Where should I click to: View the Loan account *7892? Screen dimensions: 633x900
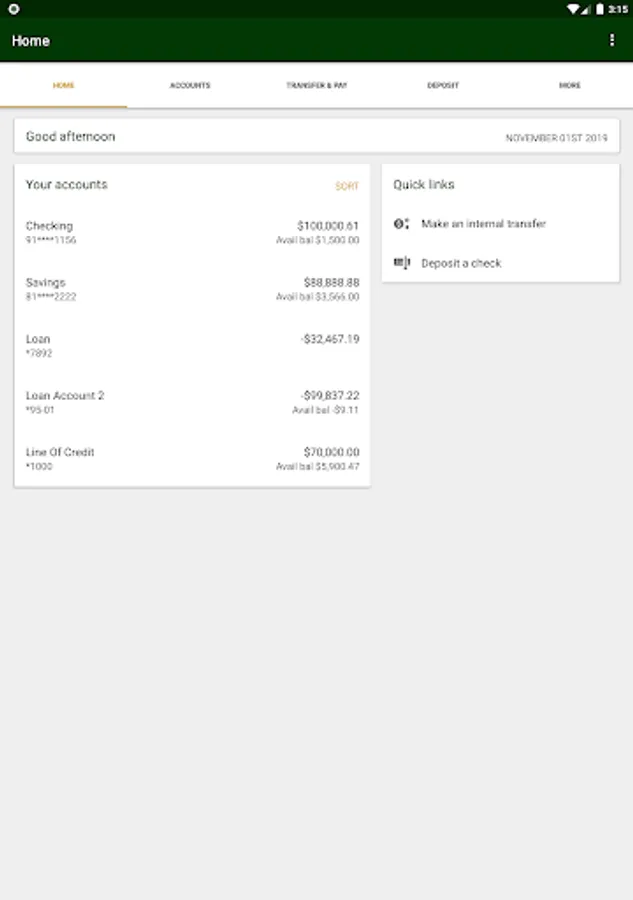click(192, 346)
